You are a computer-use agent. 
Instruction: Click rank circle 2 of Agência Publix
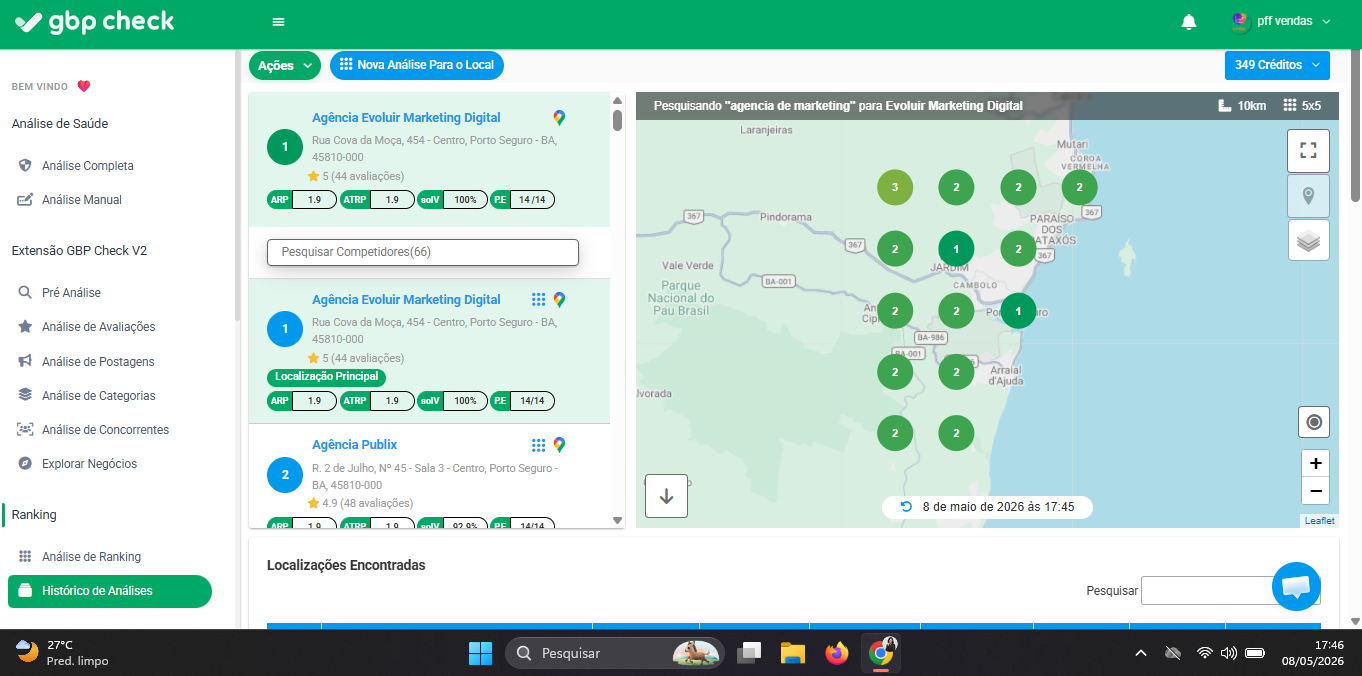(285, 475)
